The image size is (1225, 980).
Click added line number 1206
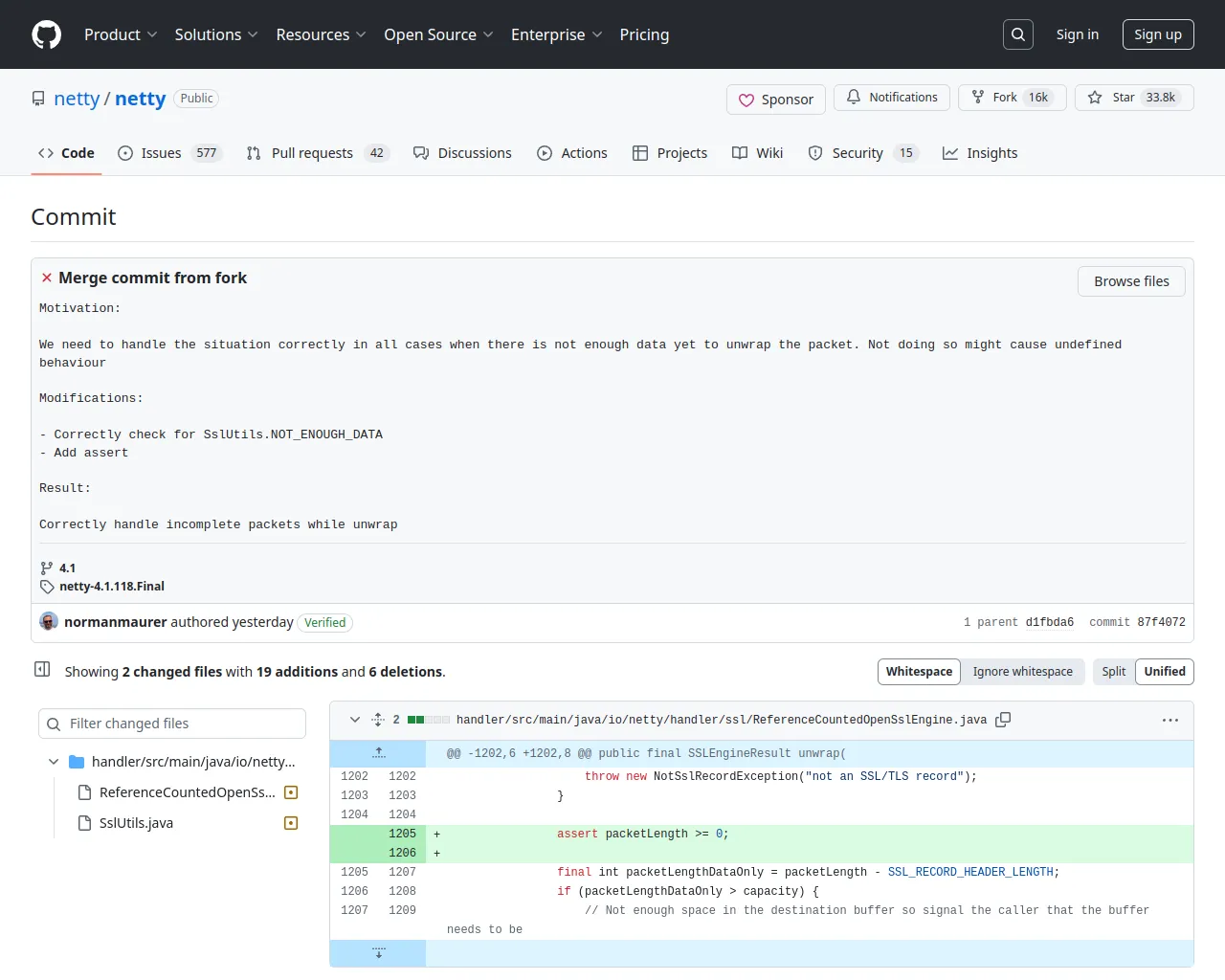point(402,854)
